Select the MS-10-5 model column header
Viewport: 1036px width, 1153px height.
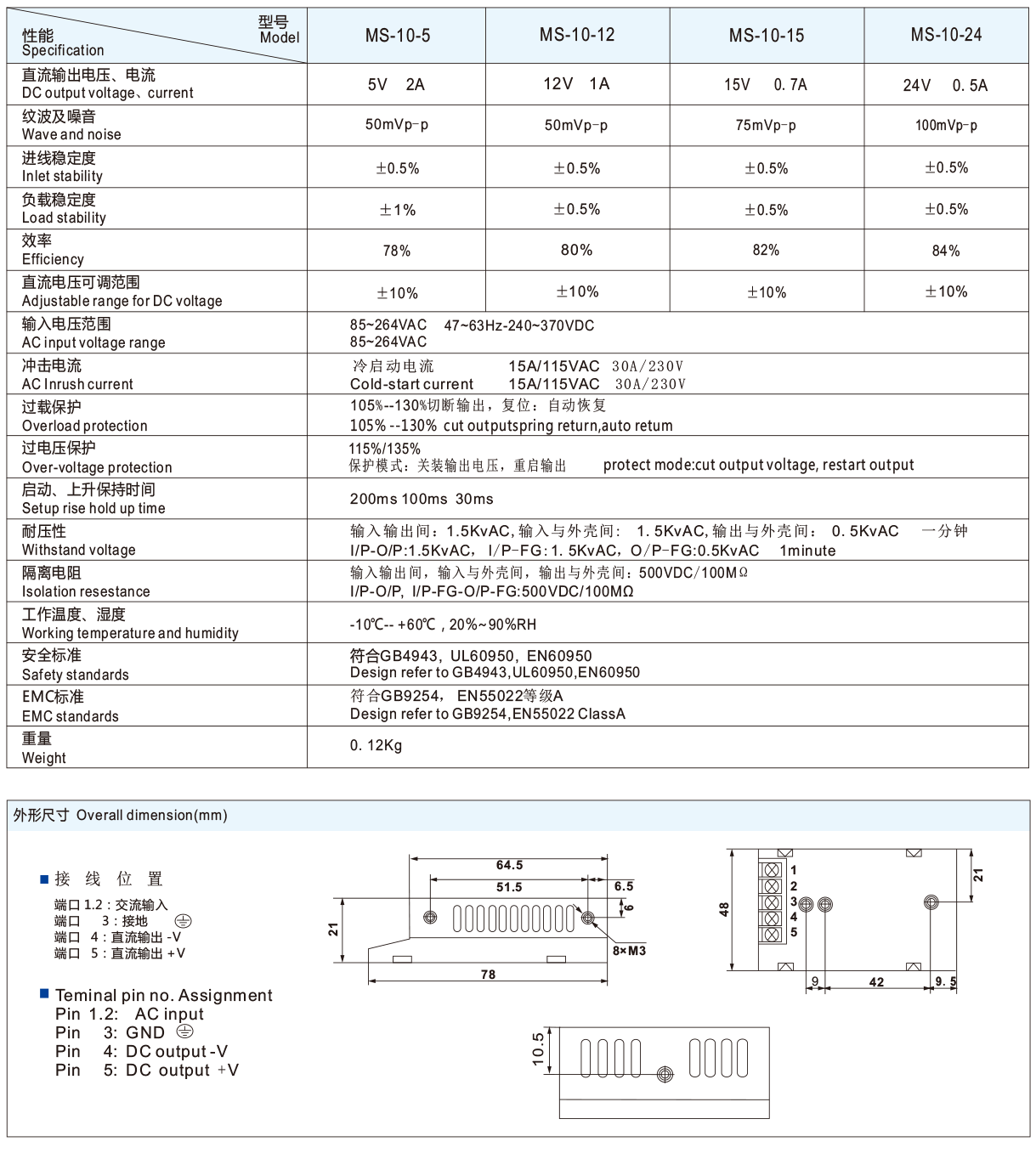click(397, 36)
